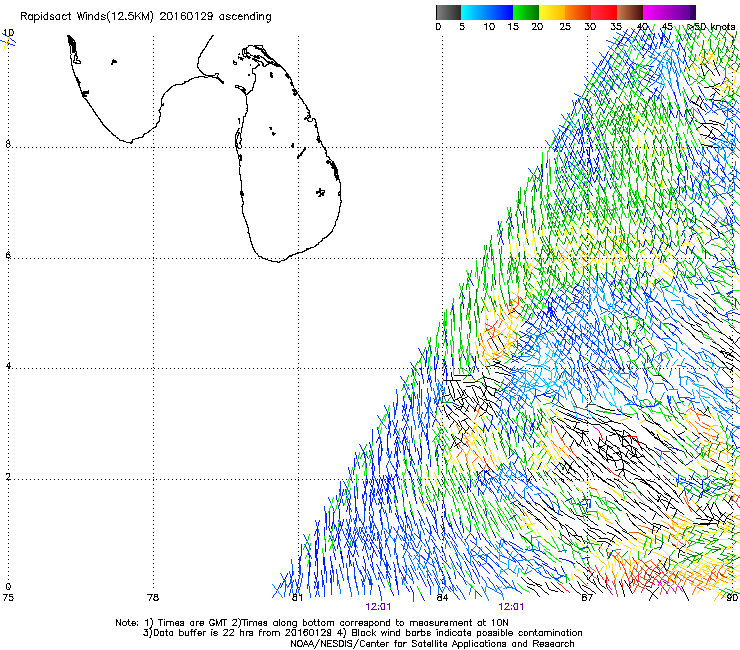Click the '84' longitude axis label
Viewport: 740px width, 650px height.
tap(442, 598)
